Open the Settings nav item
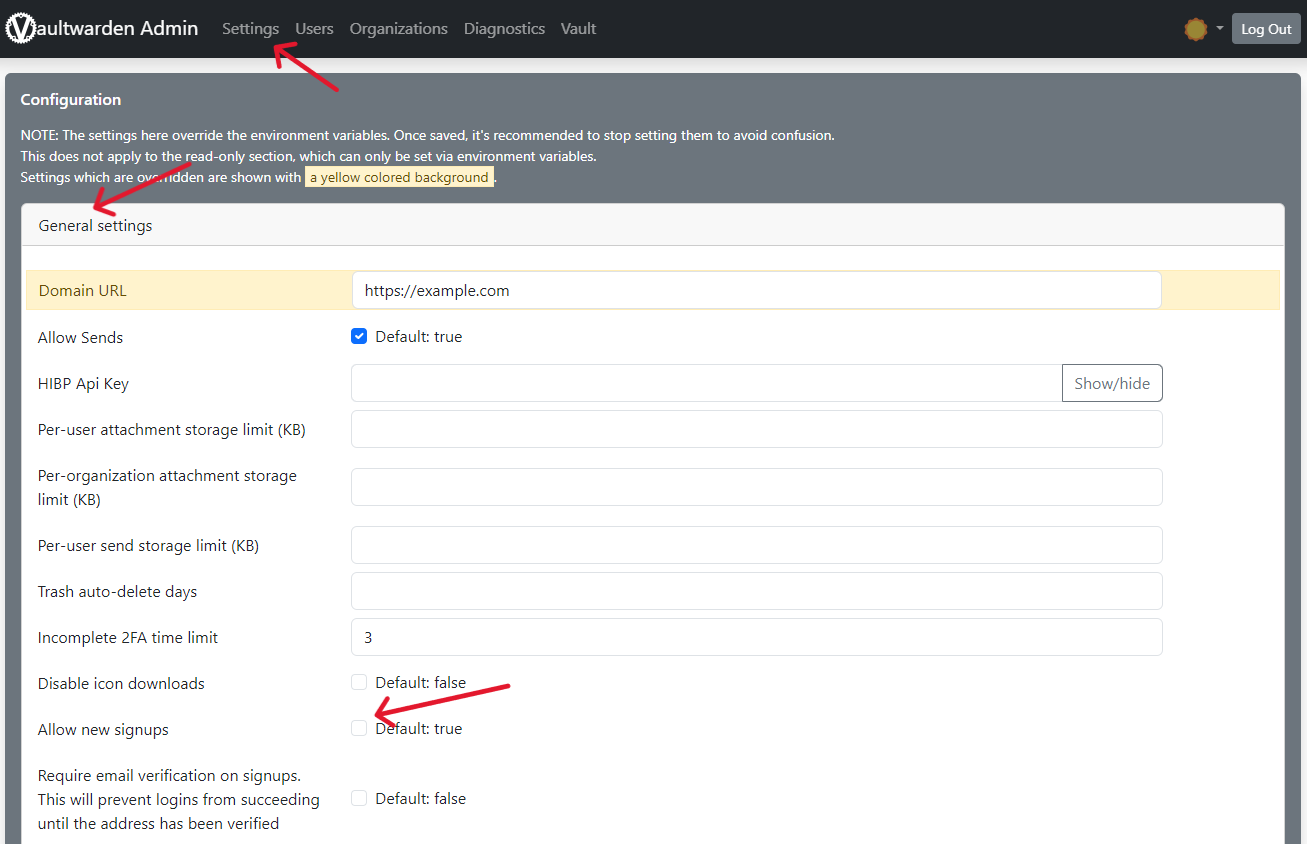This screenshot has height=844, width=1307. 251,29
